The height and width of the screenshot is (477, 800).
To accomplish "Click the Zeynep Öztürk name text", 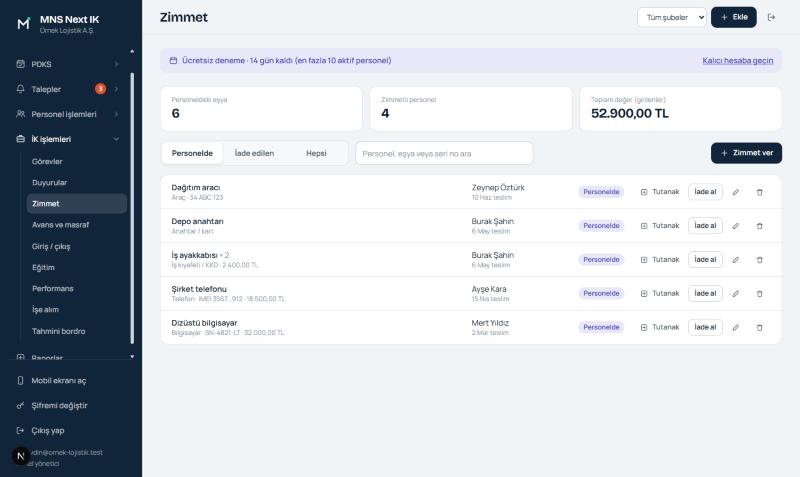I will point(498,187).
